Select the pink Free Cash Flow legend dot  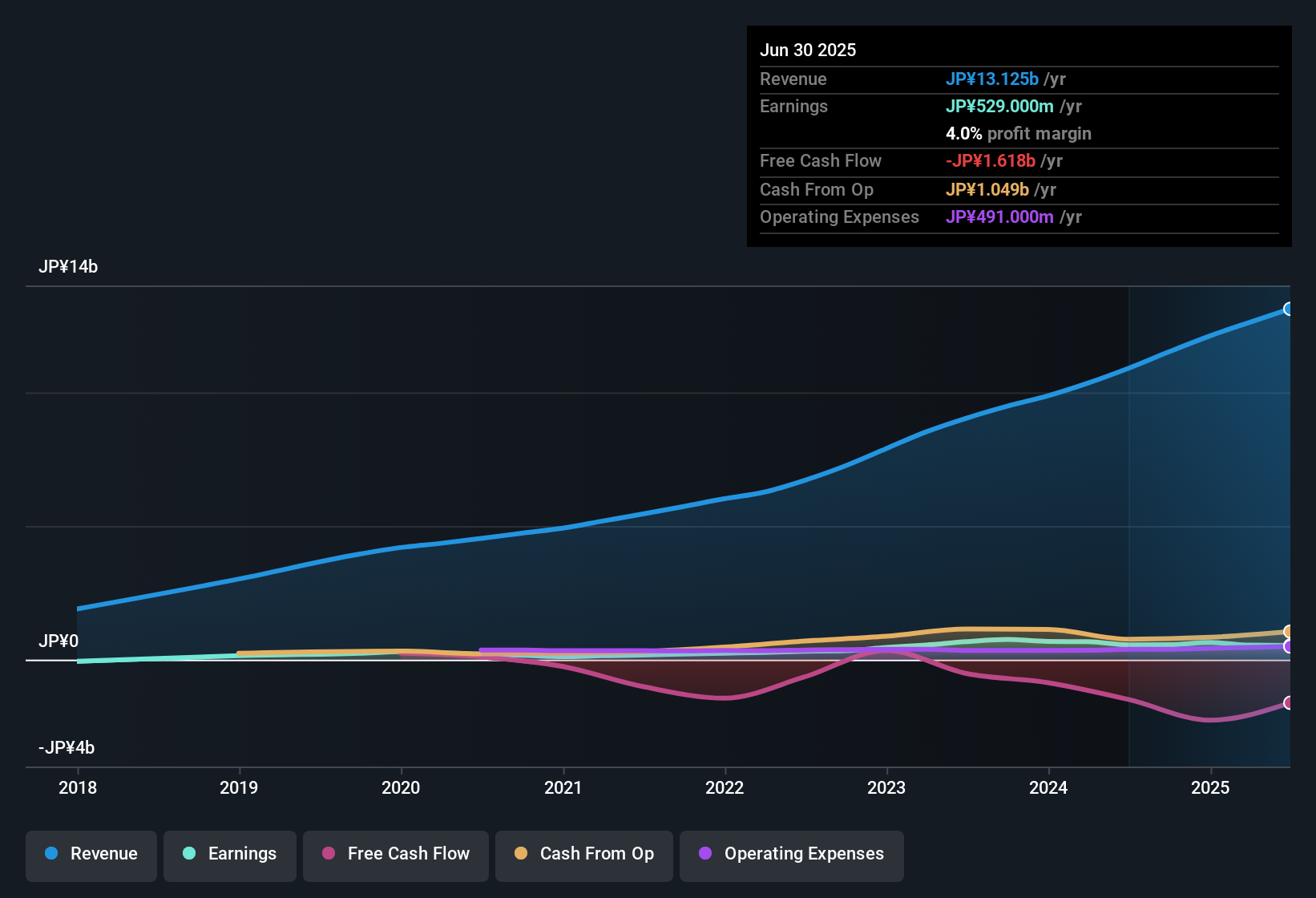(327, 854)
